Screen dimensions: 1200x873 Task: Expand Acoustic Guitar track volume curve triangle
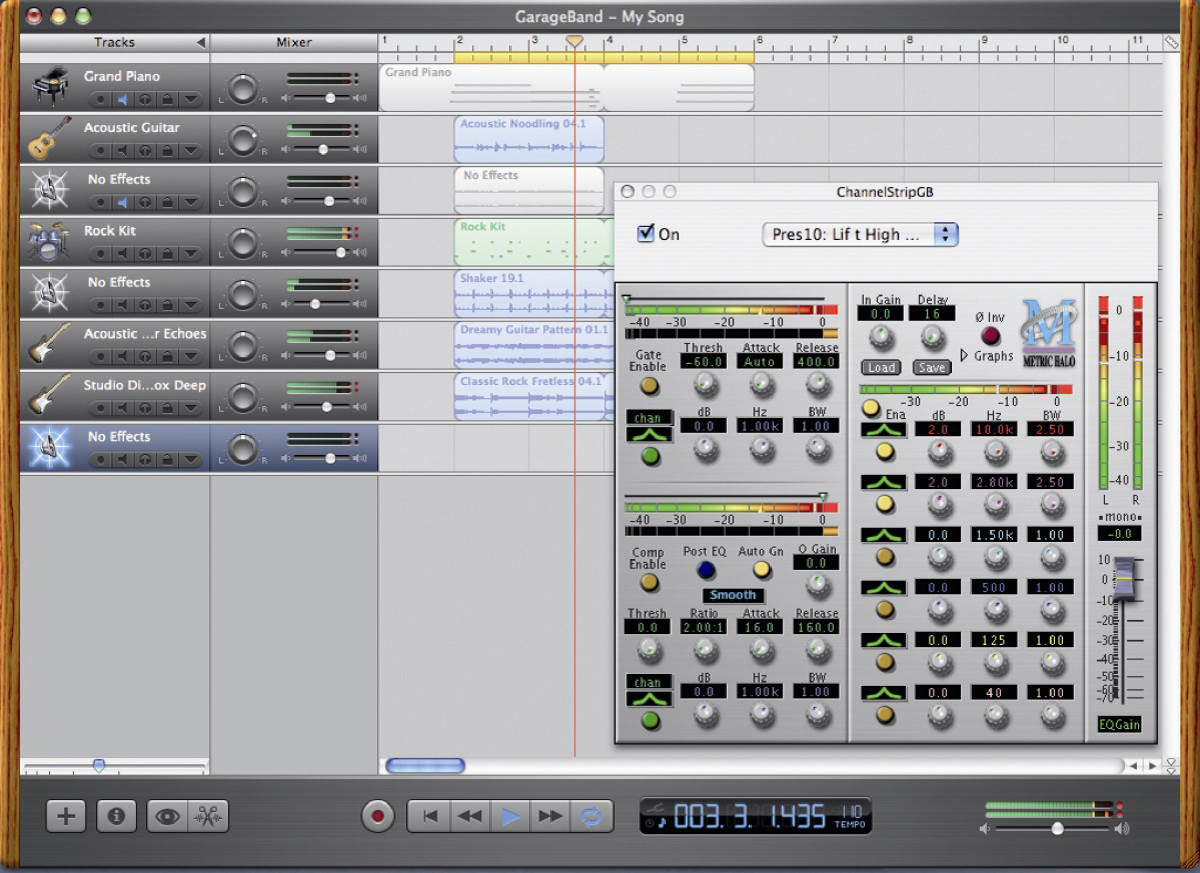191,151
